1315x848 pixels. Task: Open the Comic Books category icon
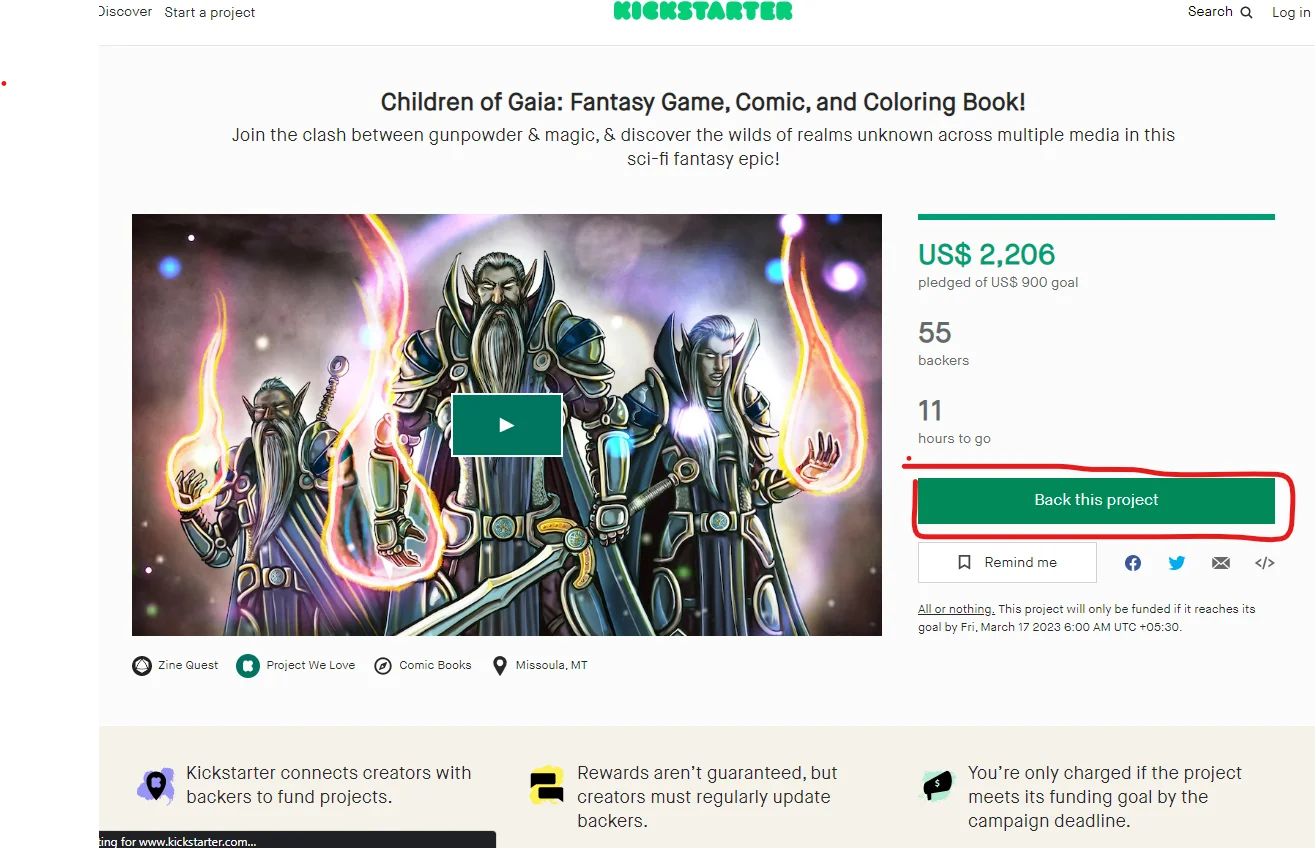click(x=383, y=665)
